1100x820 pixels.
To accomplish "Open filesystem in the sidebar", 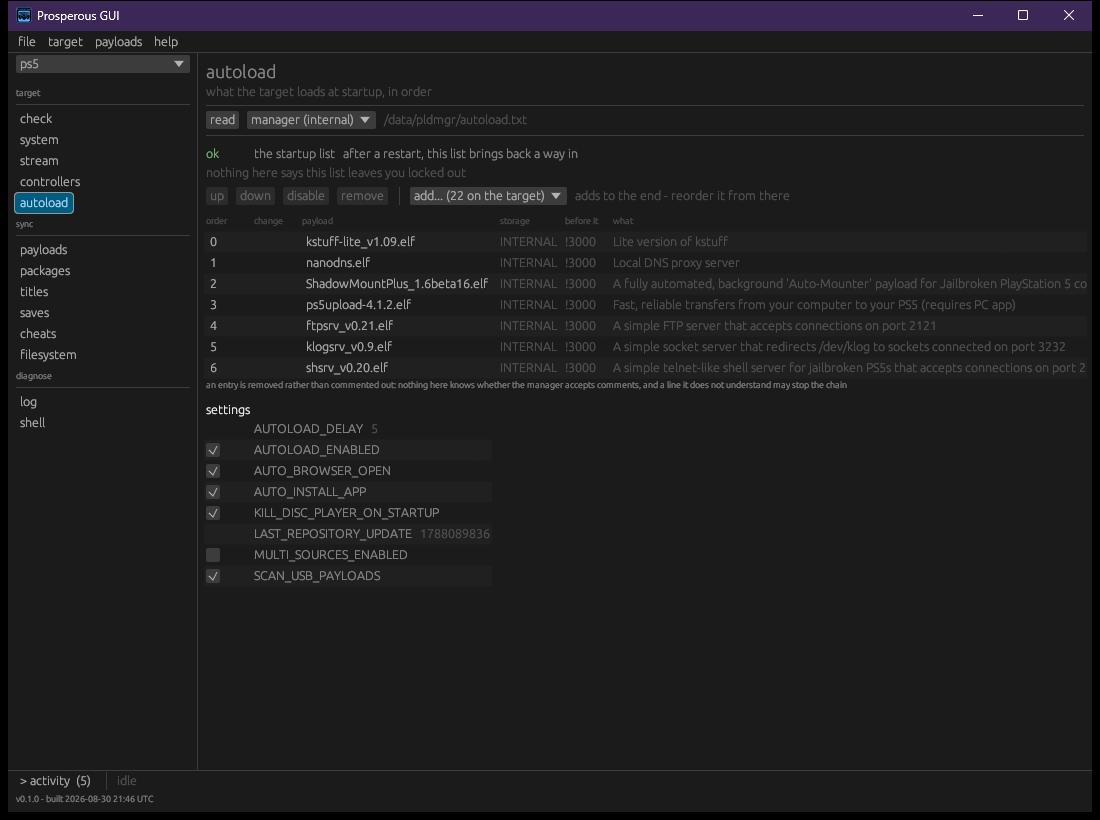I will [x=48, y=355].
